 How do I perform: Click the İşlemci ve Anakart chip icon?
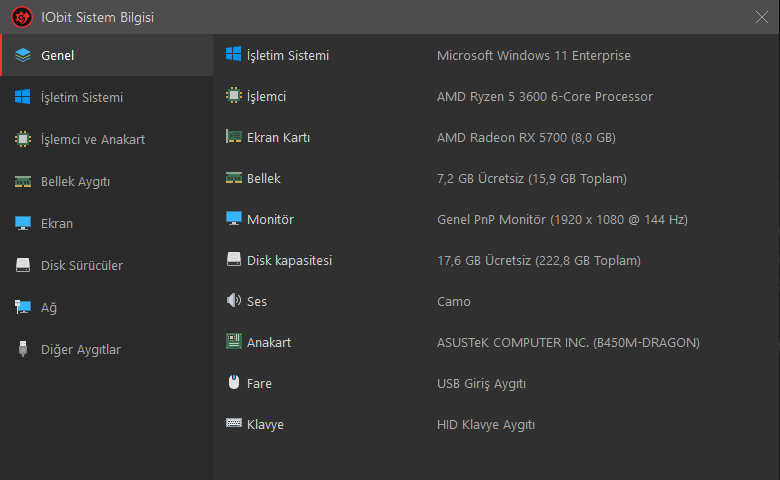(23, 139)
